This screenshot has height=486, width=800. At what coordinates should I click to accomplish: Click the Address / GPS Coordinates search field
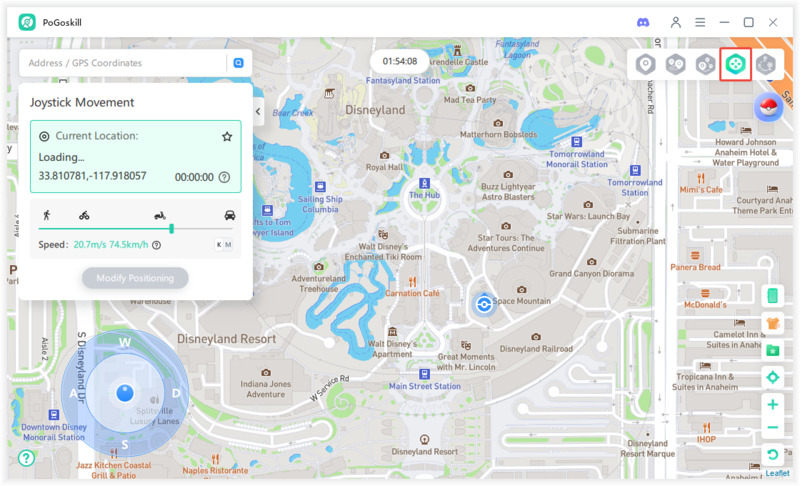[x=125, y=63]
